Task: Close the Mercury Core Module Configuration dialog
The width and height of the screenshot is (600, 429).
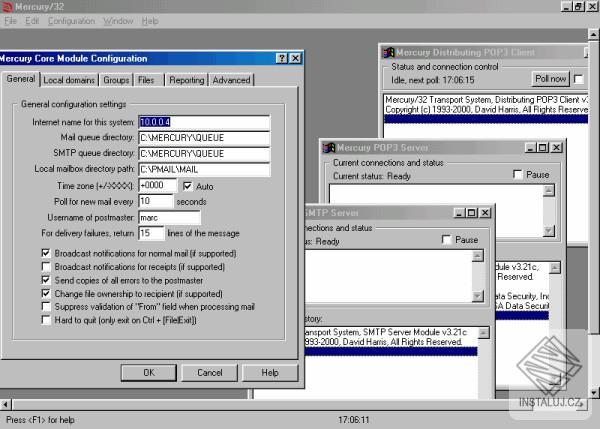Action: [x=295, y=58]
